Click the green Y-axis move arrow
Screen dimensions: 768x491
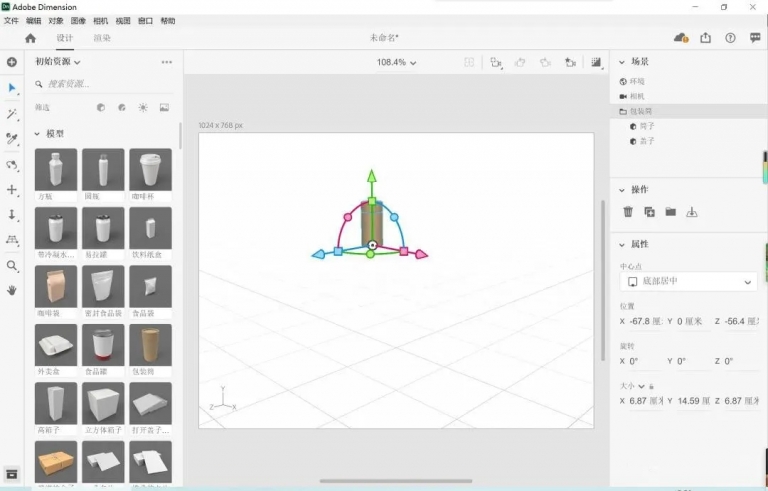tap(371, 176)
